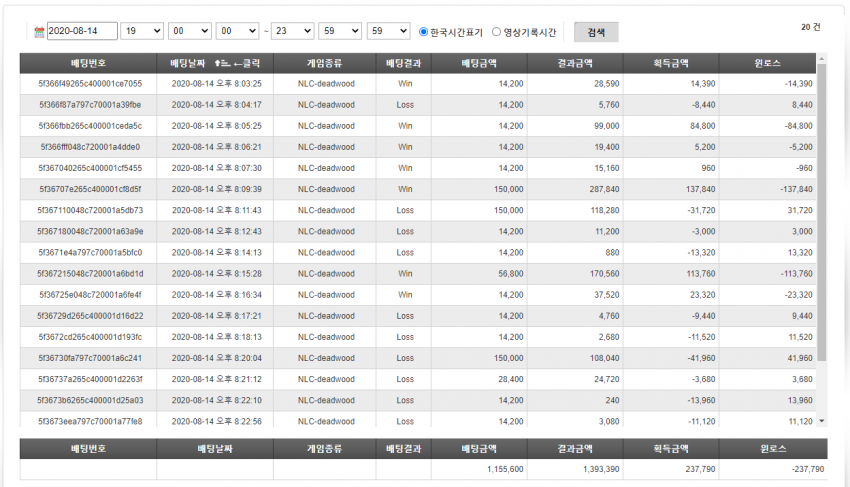
Task: Click the result amount 99,000
Action: pyautogui.click(x=607, y=126)
